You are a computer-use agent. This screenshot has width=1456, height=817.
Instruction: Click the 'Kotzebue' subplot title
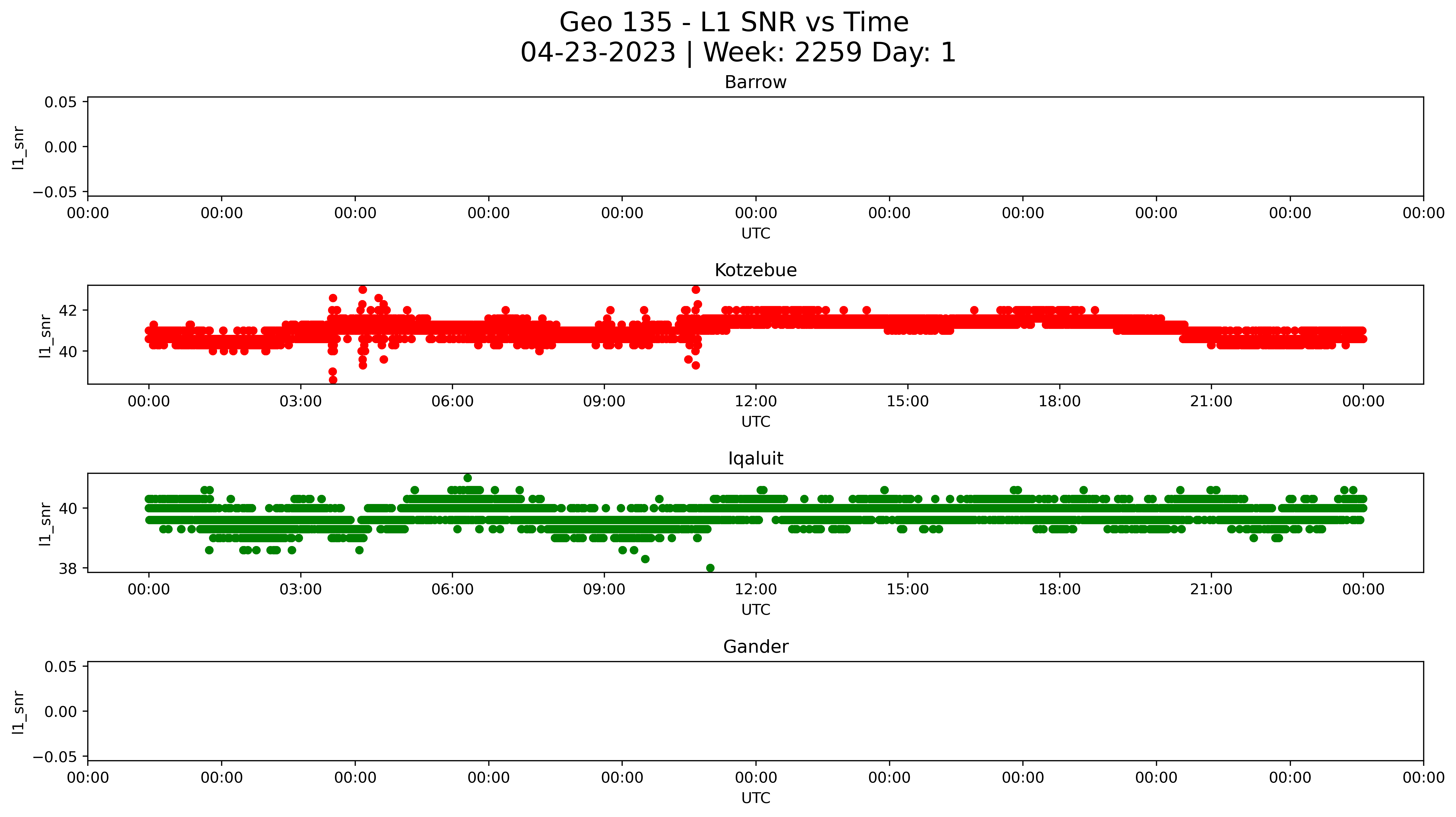click(755, 270)
